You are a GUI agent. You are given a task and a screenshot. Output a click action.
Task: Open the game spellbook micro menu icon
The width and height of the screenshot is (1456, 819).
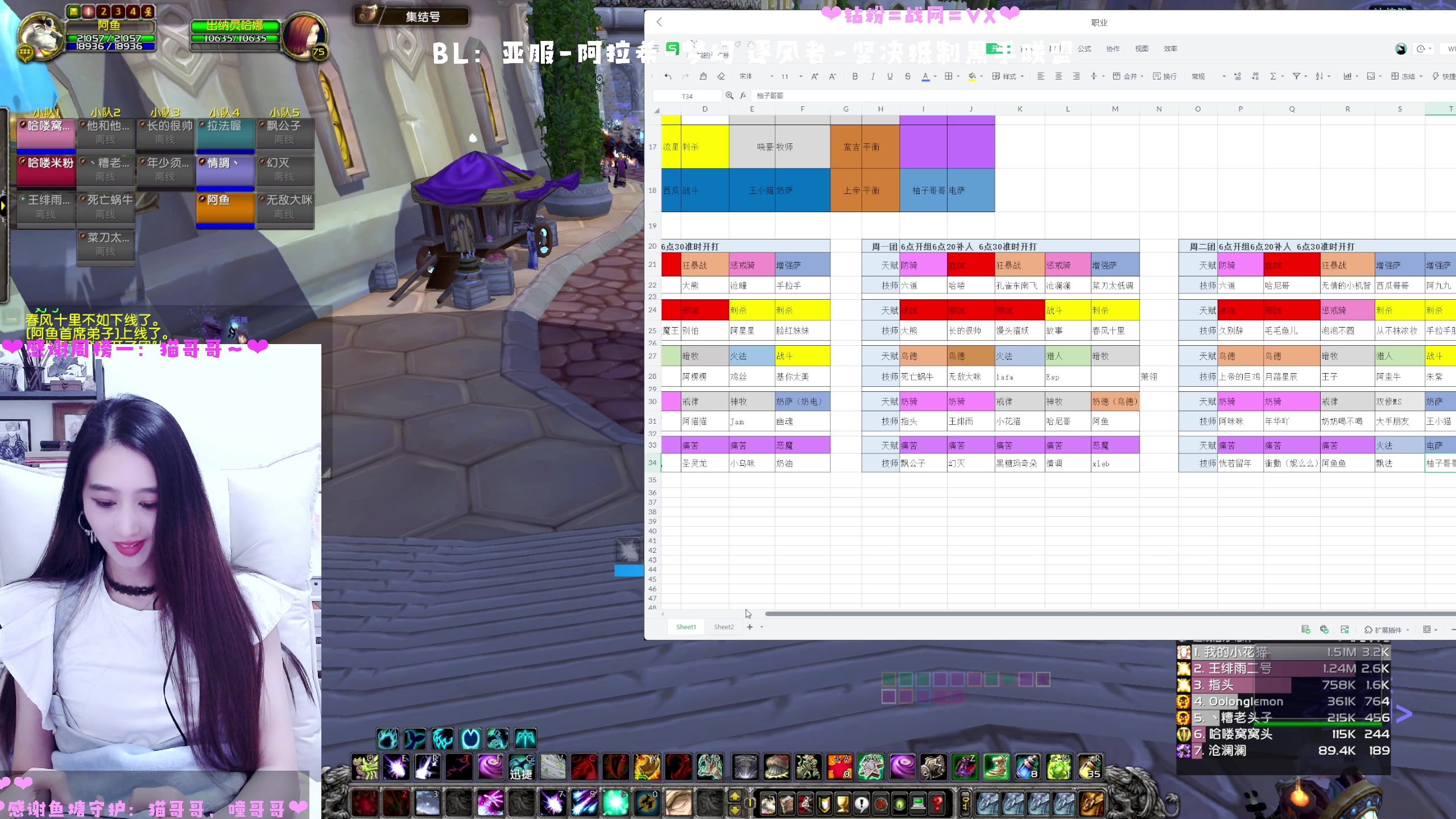pos(786,804)
